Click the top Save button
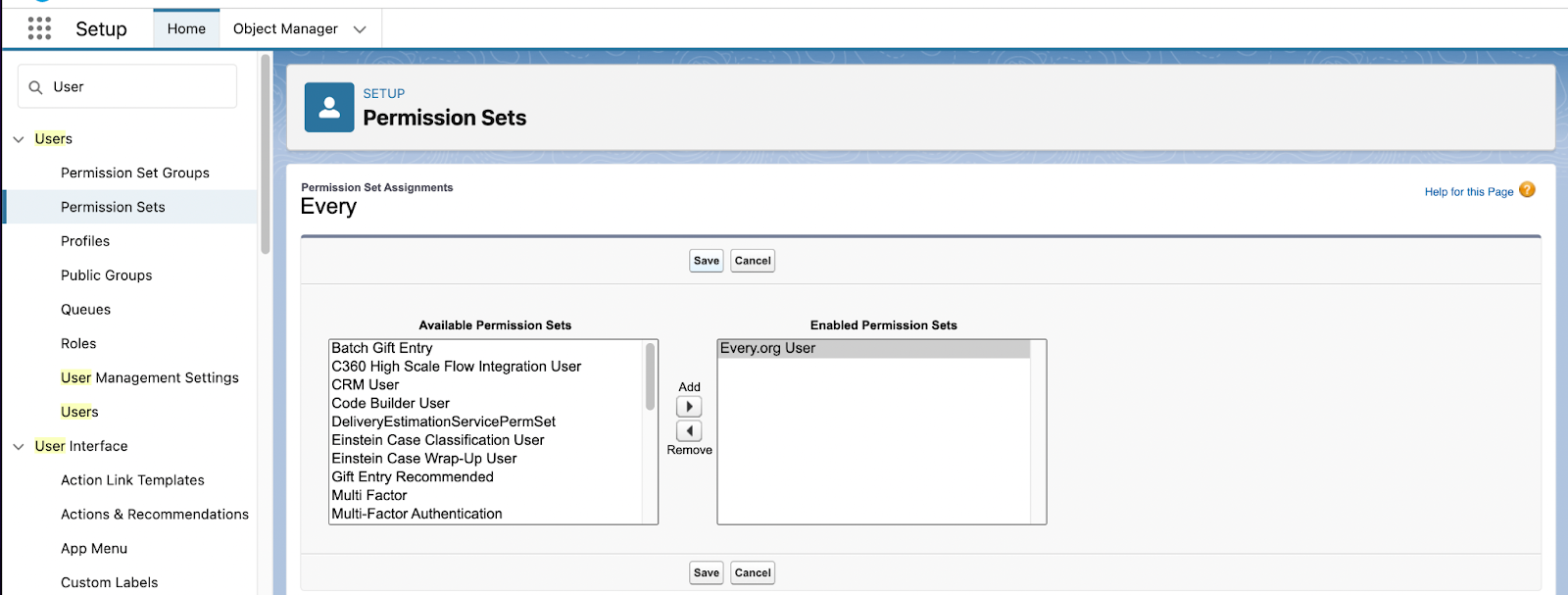 [707, 261]
